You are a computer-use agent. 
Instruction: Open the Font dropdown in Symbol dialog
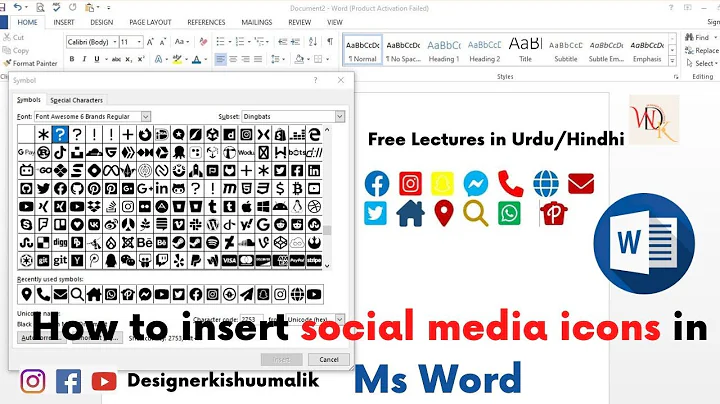point(146,117)
